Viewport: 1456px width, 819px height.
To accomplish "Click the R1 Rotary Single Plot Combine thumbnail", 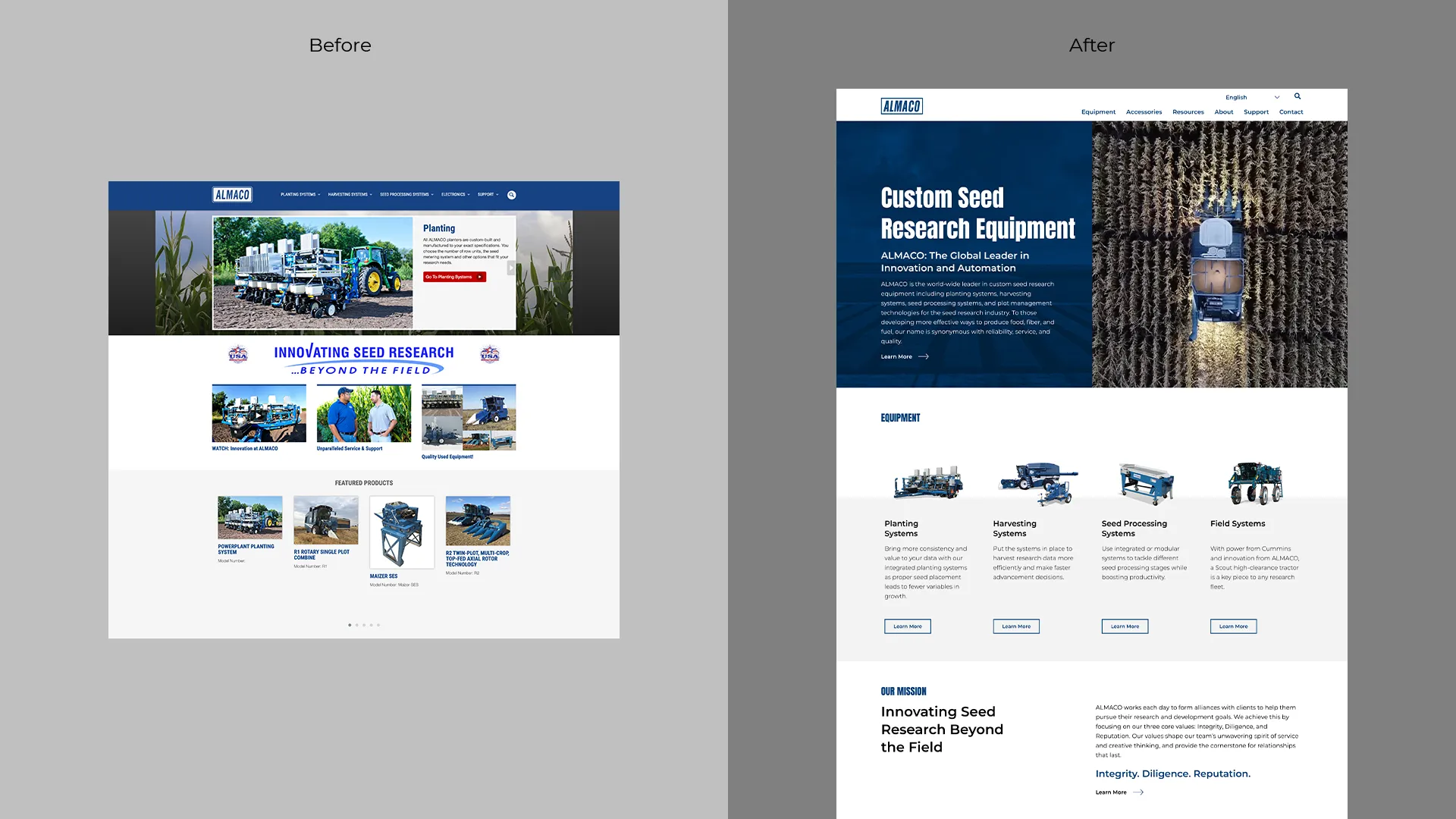I will [325, 520].
